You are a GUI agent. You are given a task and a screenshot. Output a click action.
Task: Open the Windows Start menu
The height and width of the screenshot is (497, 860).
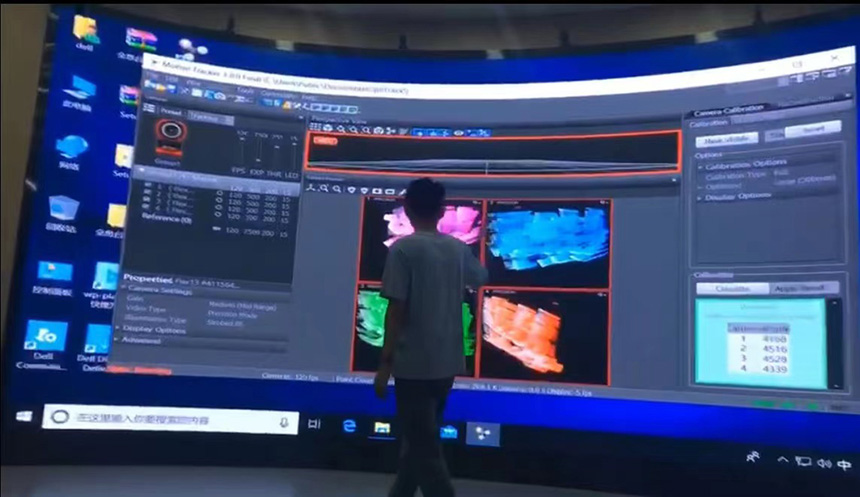coord(24,416)
